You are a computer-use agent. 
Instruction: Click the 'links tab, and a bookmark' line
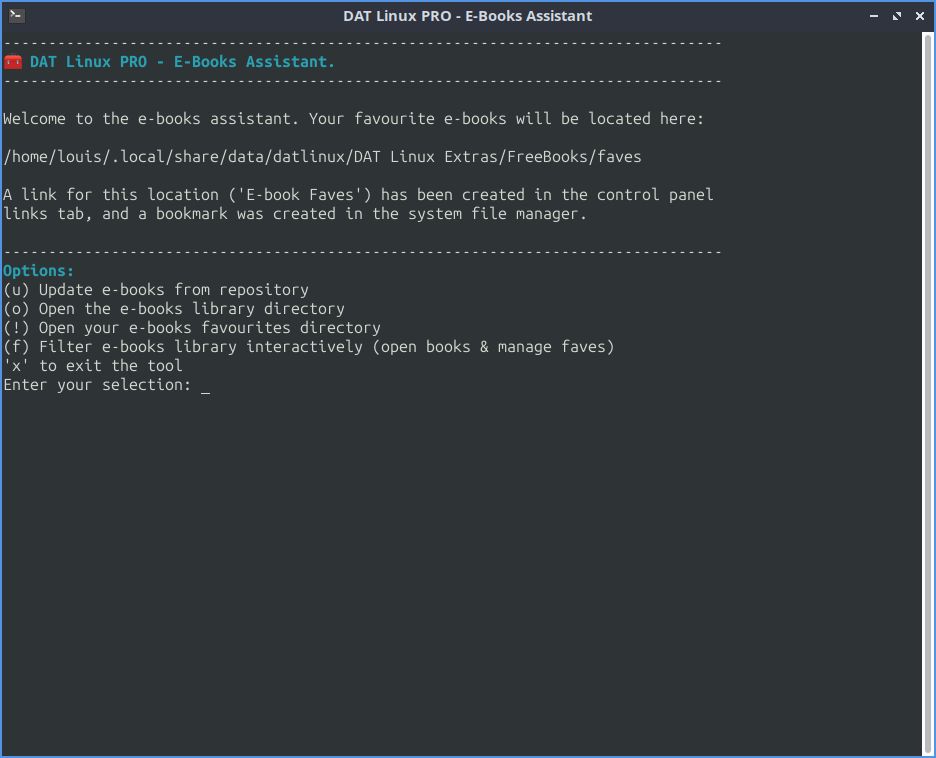click(x=295, y=214)
